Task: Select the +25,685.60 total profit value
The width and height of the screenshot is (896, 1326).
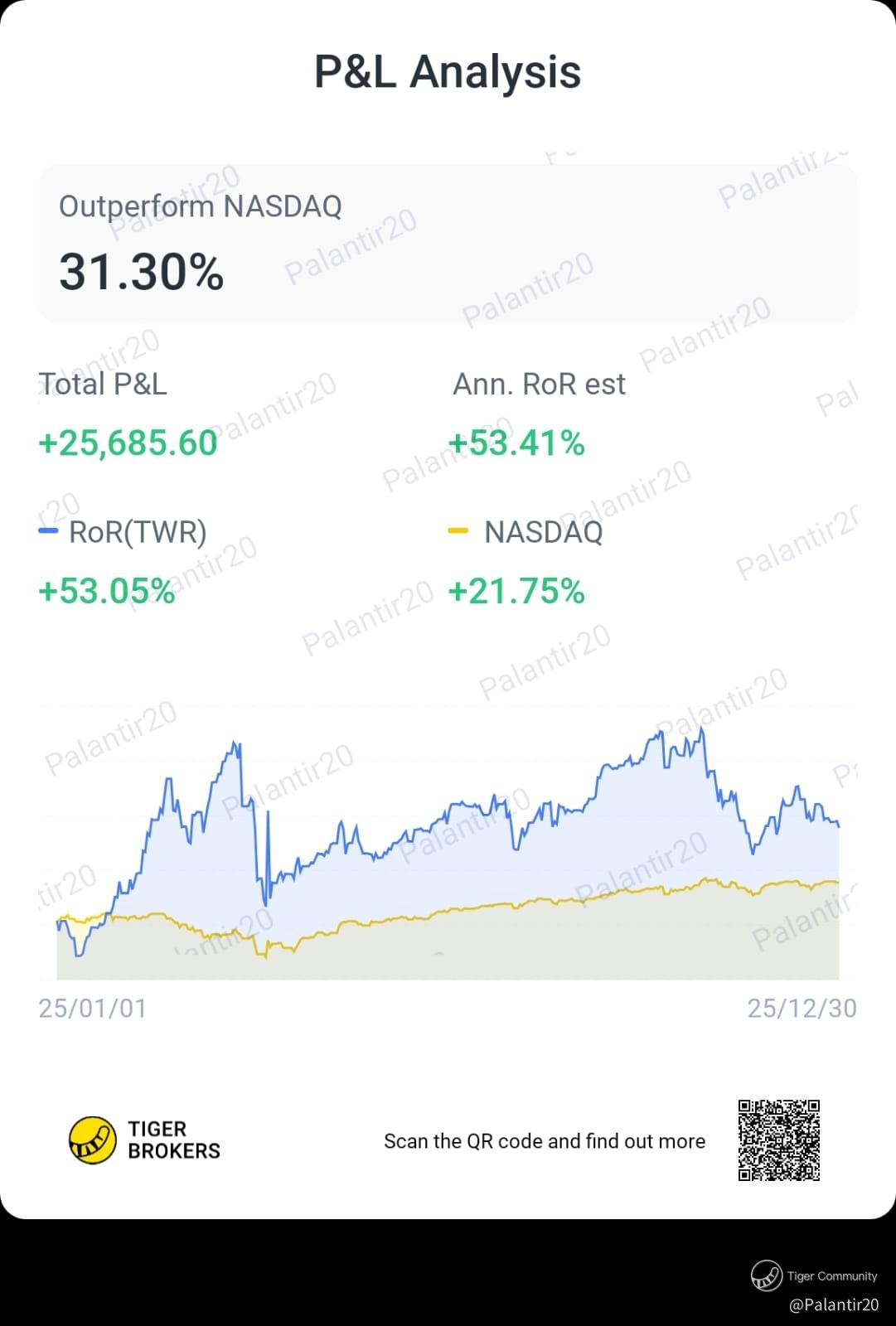Action: (x=128, y=443)
